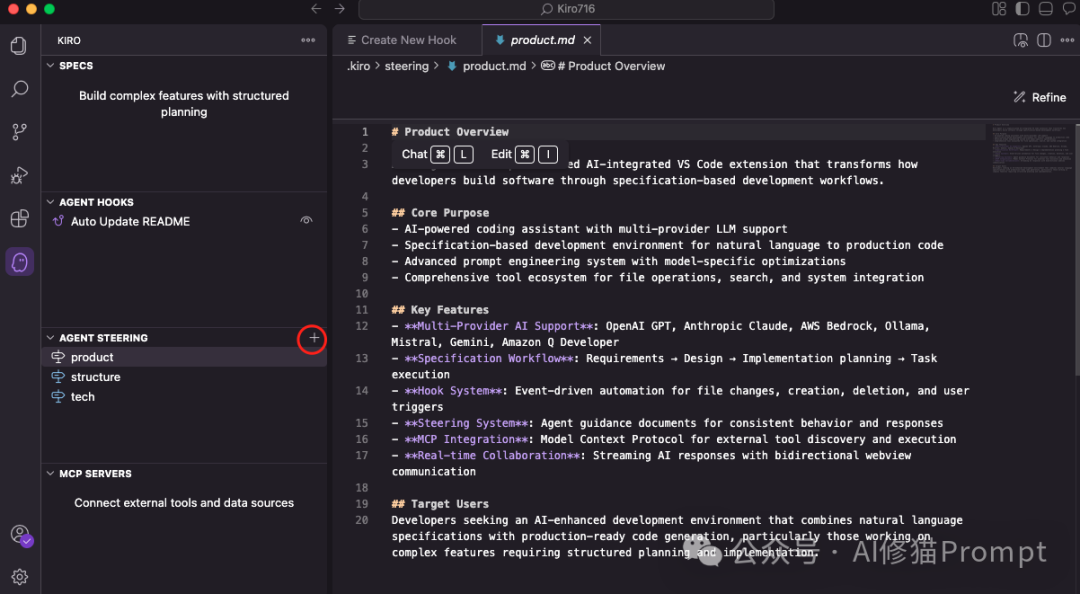Image resolution: width=1080 pixels, height=594 pixels.
Task: Open the Search view in activity bar
Action: [x=19, y=89]
